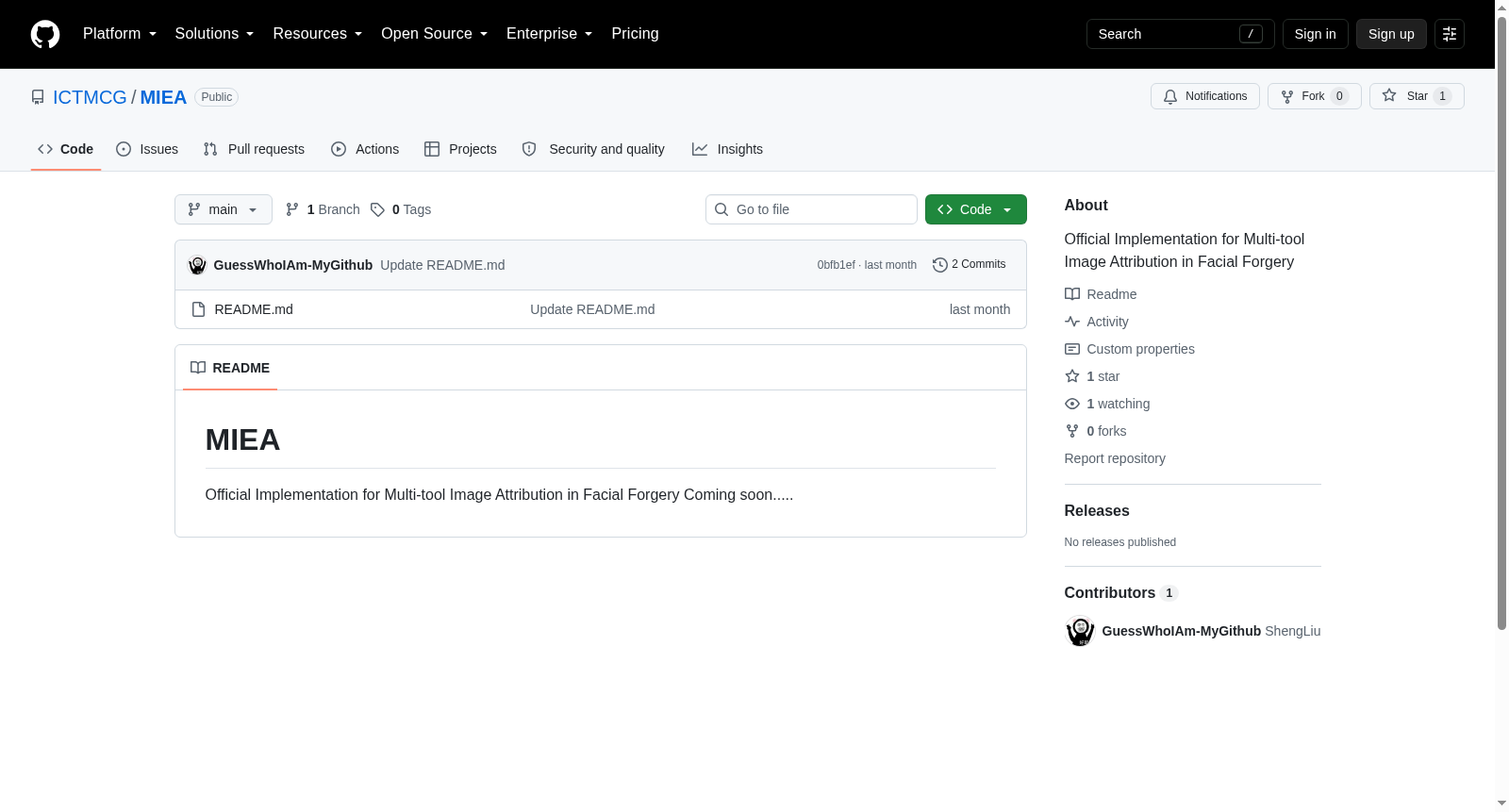Open the Contributors heading link

[x=1120, y=592]
